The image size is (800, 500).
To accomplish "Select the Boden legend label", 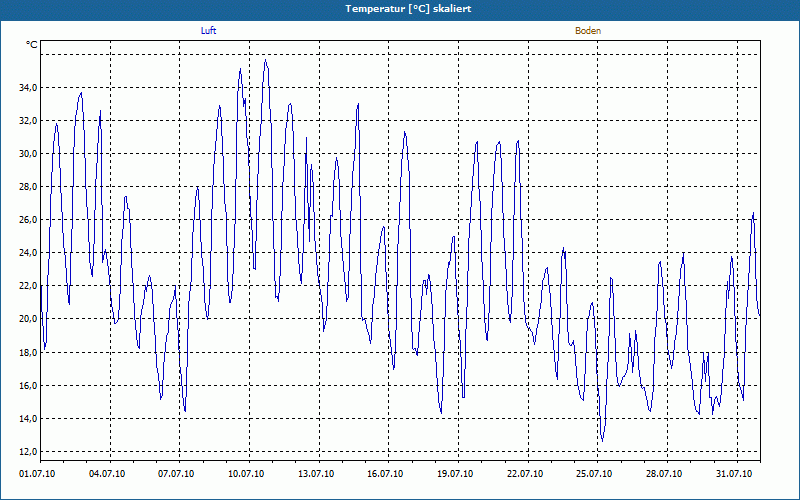I will [x=588, y=31].
